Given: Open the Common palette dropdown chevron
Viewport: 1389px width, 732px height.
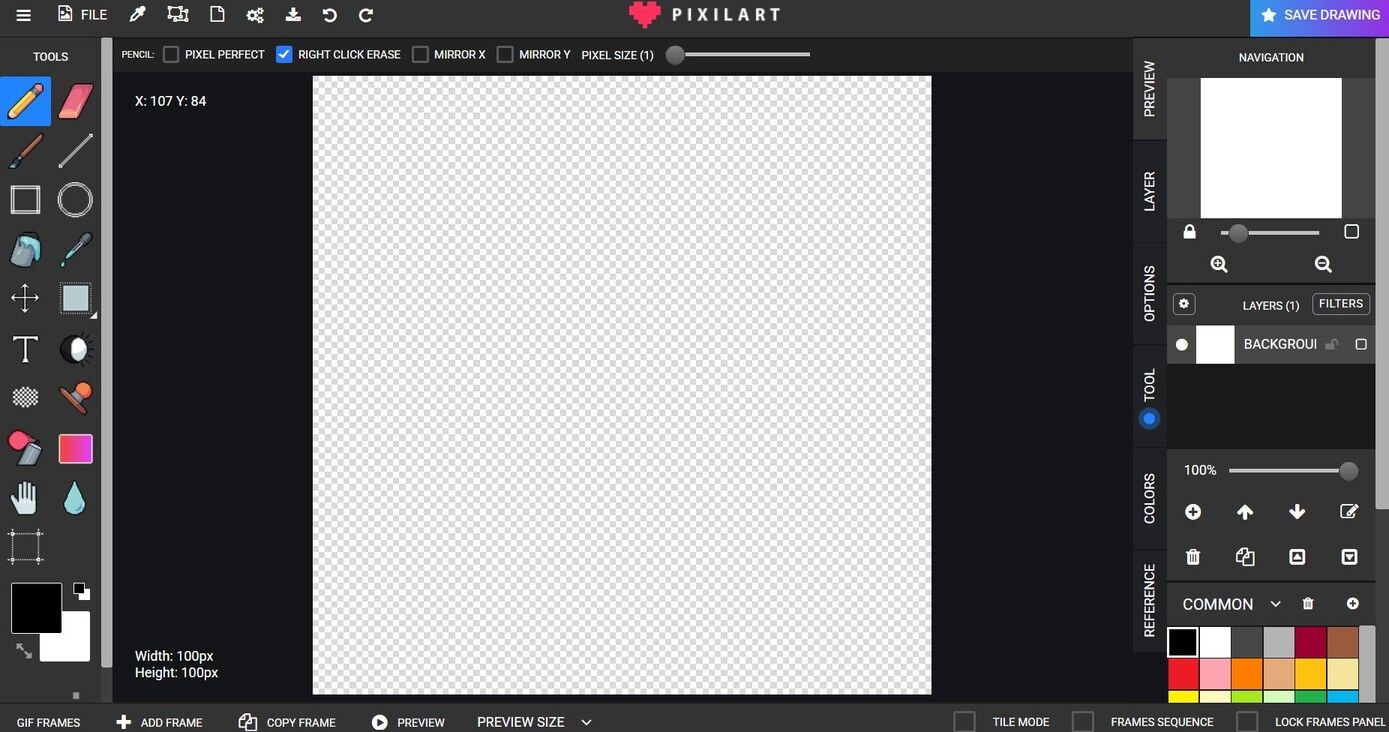Looking at the screenshot, I should point(1275,604).
